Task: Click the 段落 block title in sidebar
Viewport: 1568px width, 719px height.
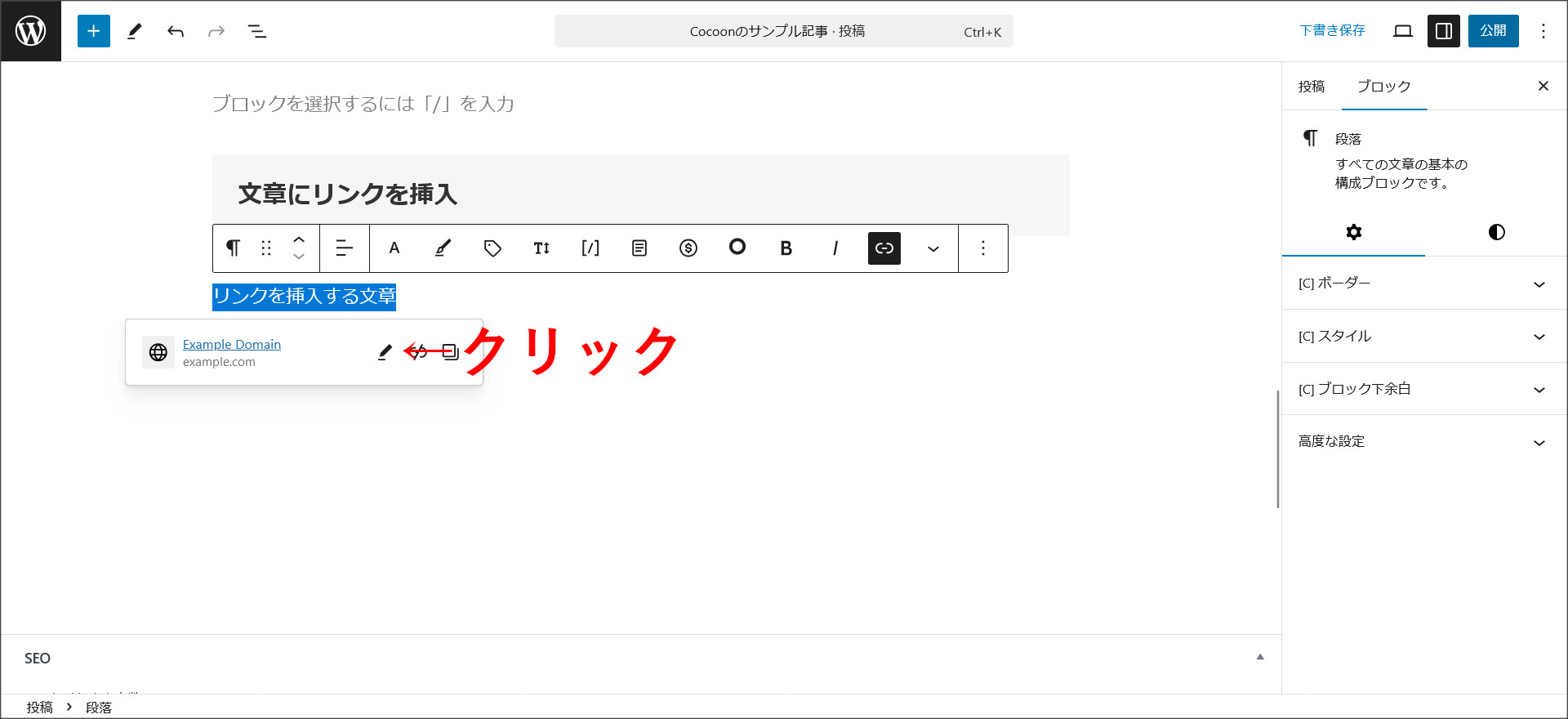Action: tap(1348, 139)
